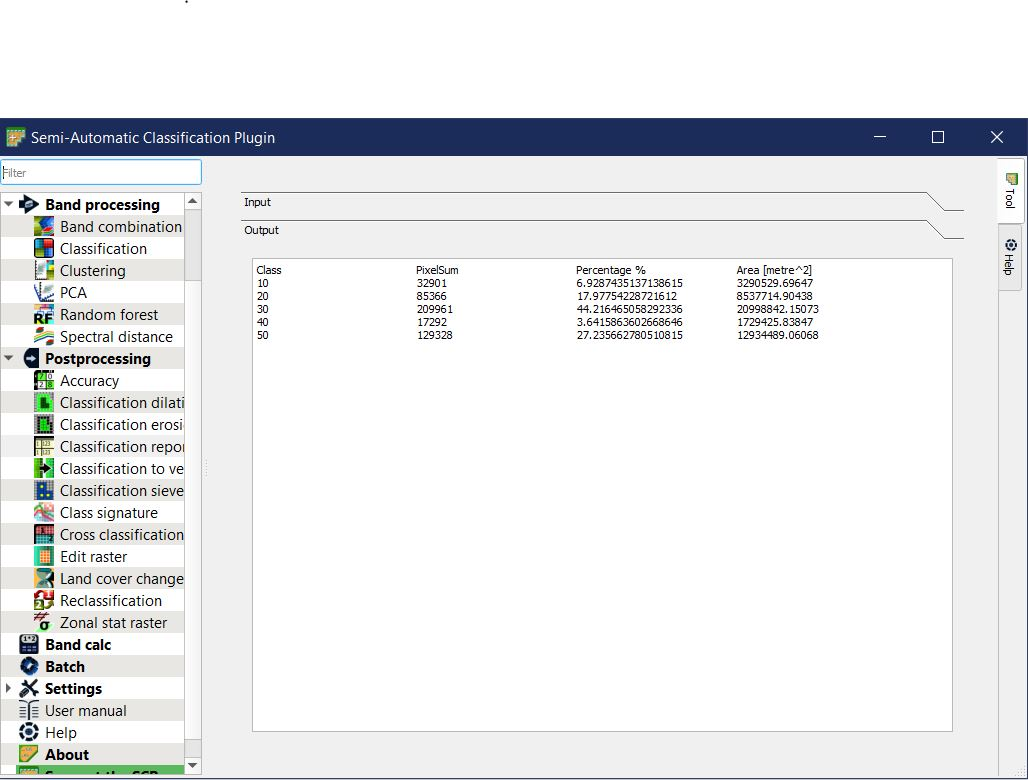Open the User manual entry

coord(85,711)
